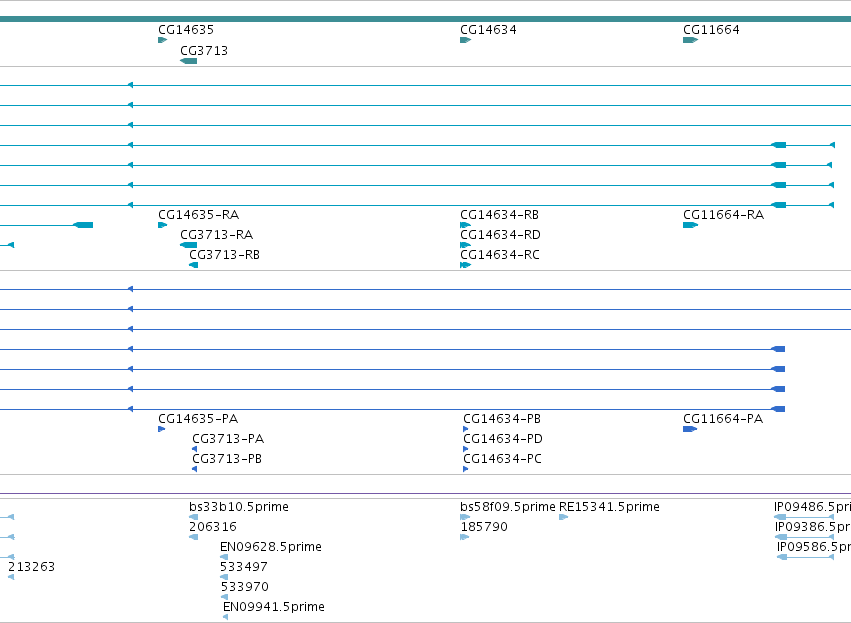Open transcript CG11664-RA label
Screen dimensions: 851x623
(723, 215)
